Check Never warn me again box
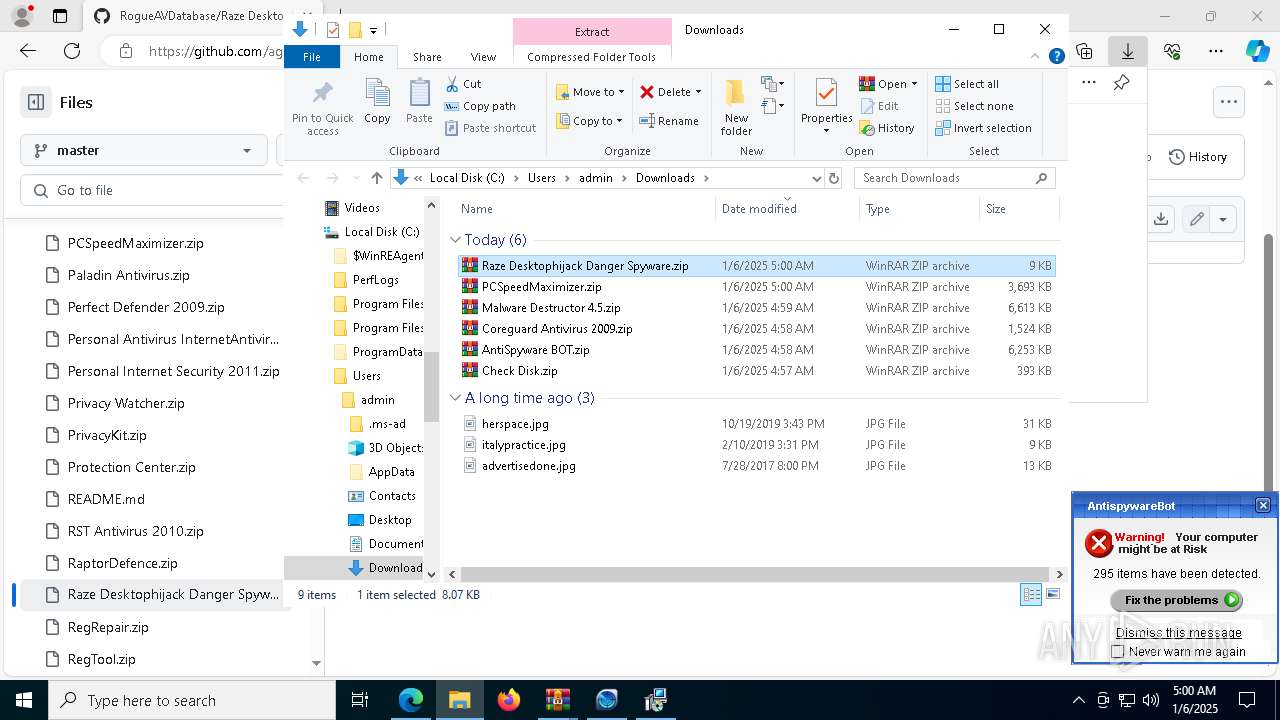Viewport: 1280px width, 720px height. pos(1118,652)
